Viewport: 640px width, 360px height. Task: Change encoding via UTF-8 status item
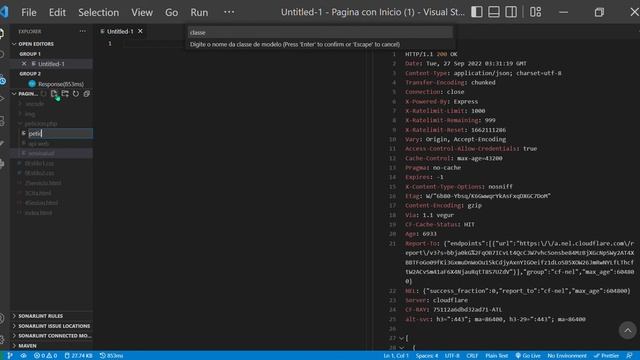point(452,356)
